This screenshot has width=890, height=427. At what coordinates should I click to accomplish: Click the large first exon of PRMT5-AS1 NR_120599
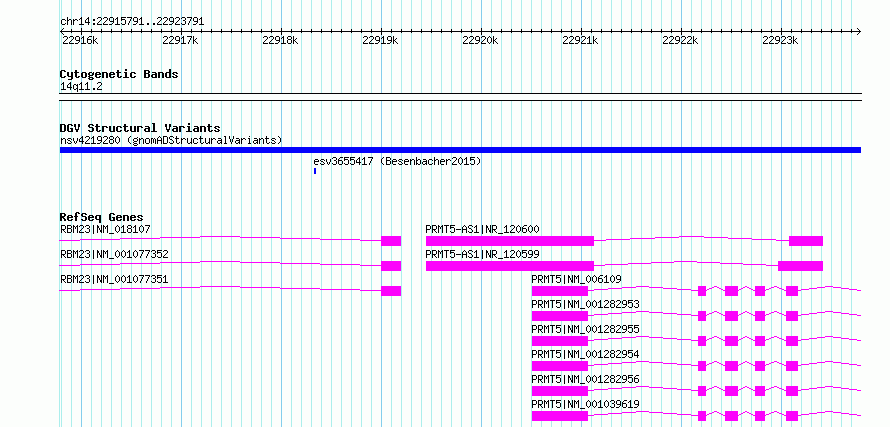[510, 266]
